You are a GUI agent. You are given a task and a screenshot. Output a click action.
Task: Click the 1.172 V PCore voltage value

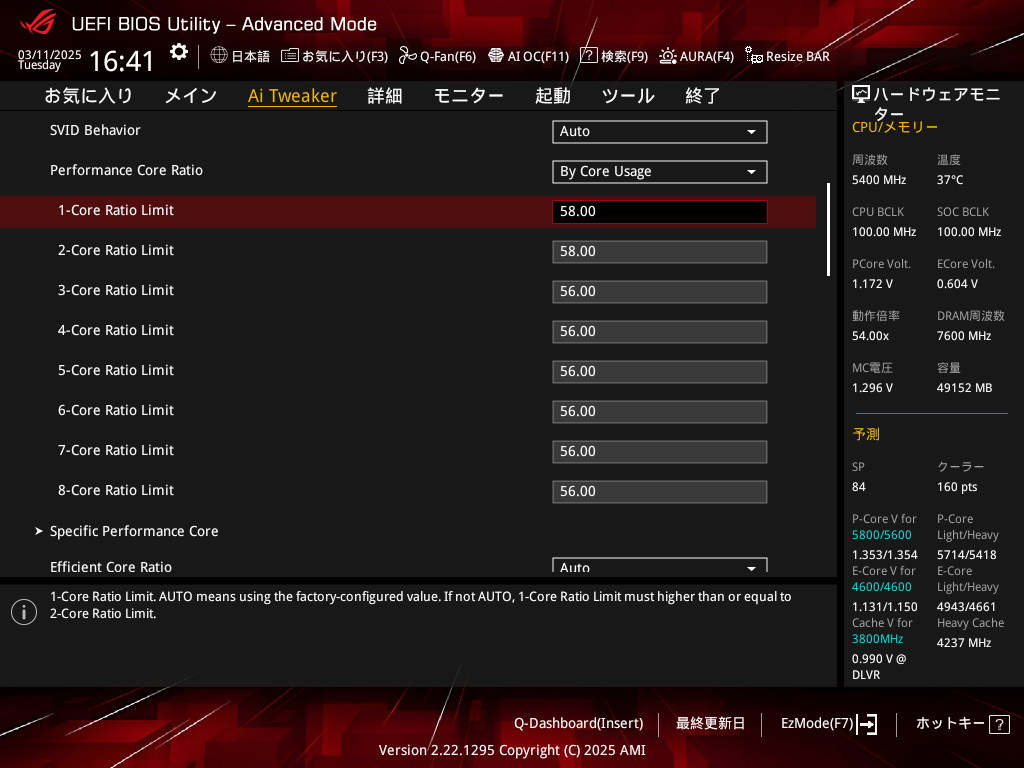pyautogui.click(x=872, y=284)
